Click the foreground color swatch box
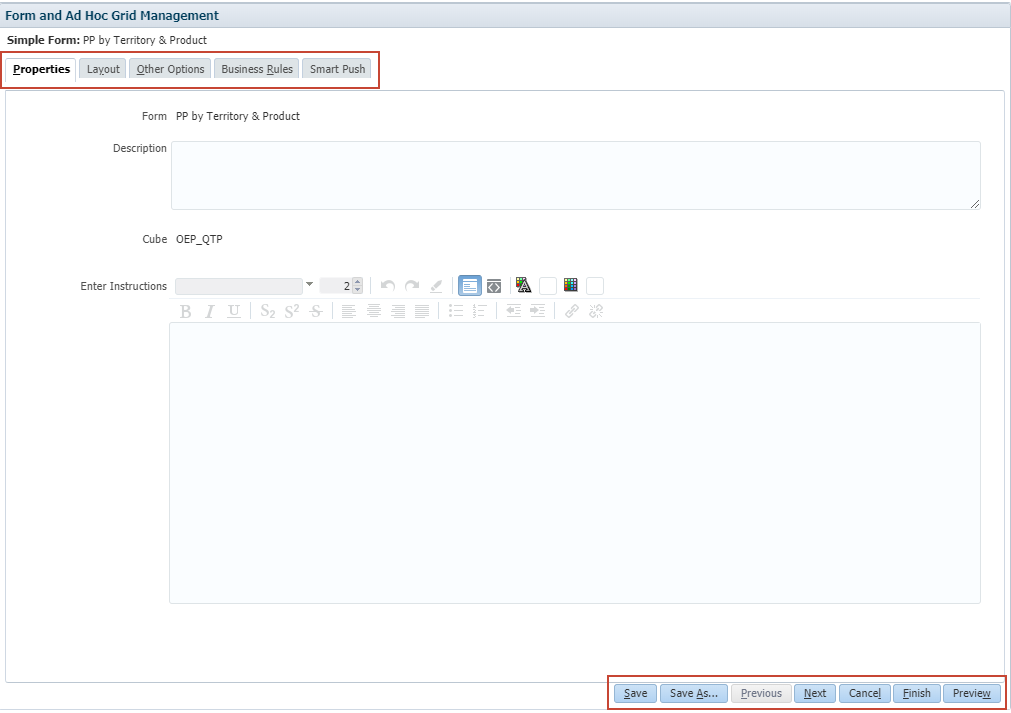Viewport: 1011px width, 713px height. tap(547, 286)
